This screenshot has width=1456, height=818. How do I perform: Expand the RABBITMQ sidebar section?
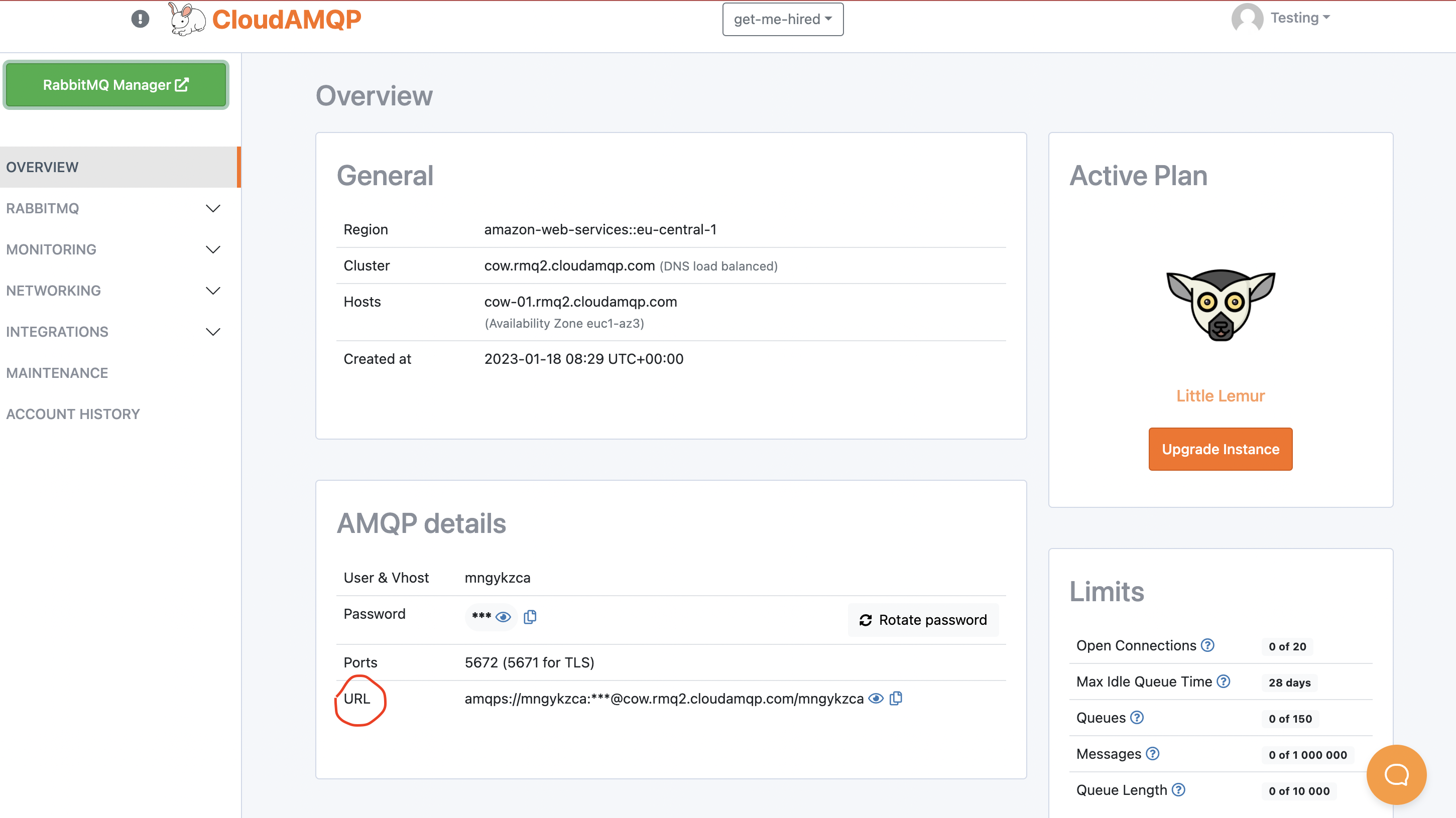[120, 208]
